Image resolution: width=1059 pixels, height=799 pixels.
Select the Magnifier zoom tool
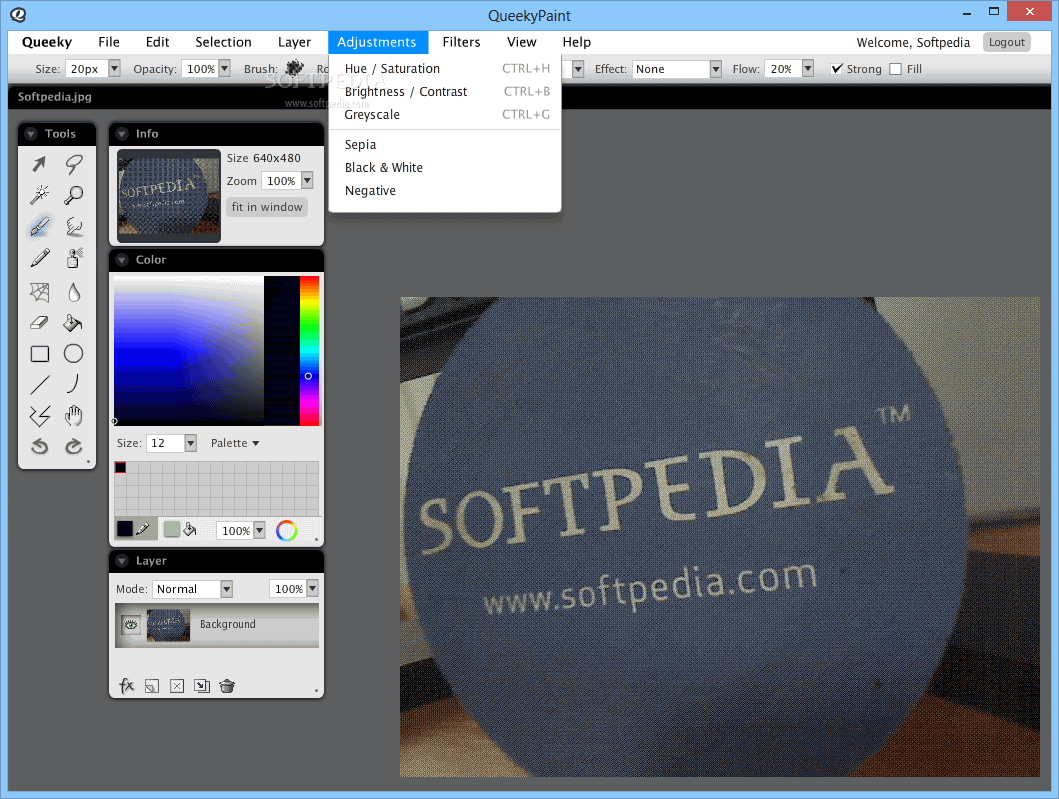[74, 195]
